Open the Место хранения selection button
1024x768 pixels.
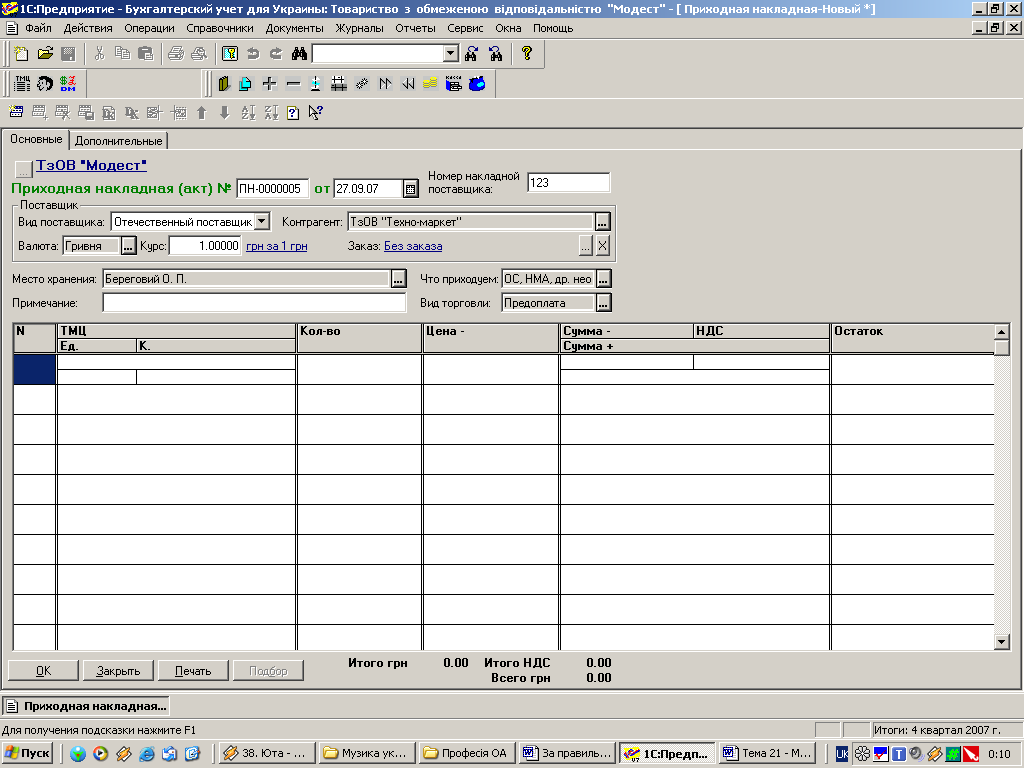pyautogui.click(x=398, y=279)
